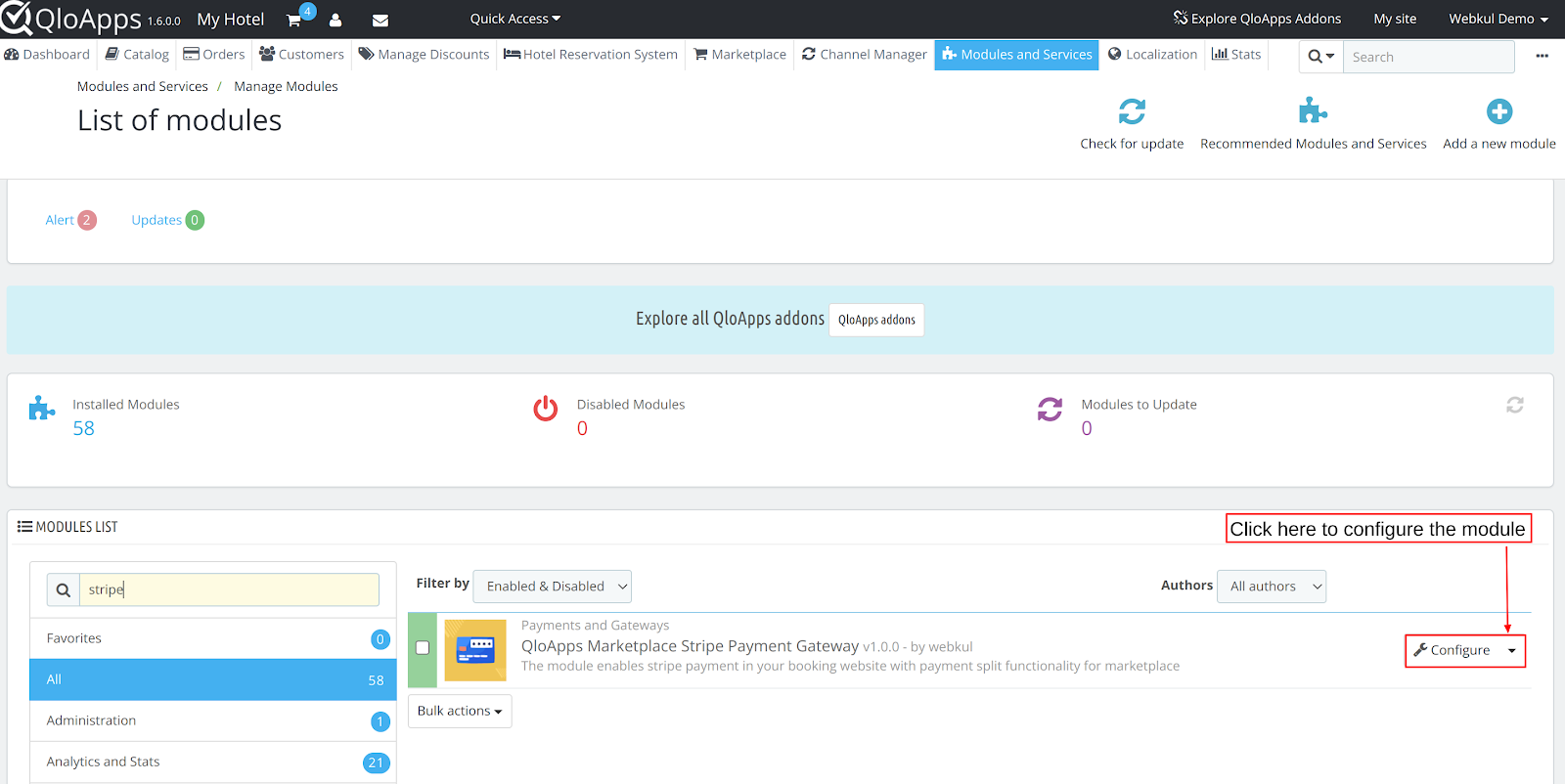
Task: Open the shopping cart icon
Action: [x=293, y=20]
